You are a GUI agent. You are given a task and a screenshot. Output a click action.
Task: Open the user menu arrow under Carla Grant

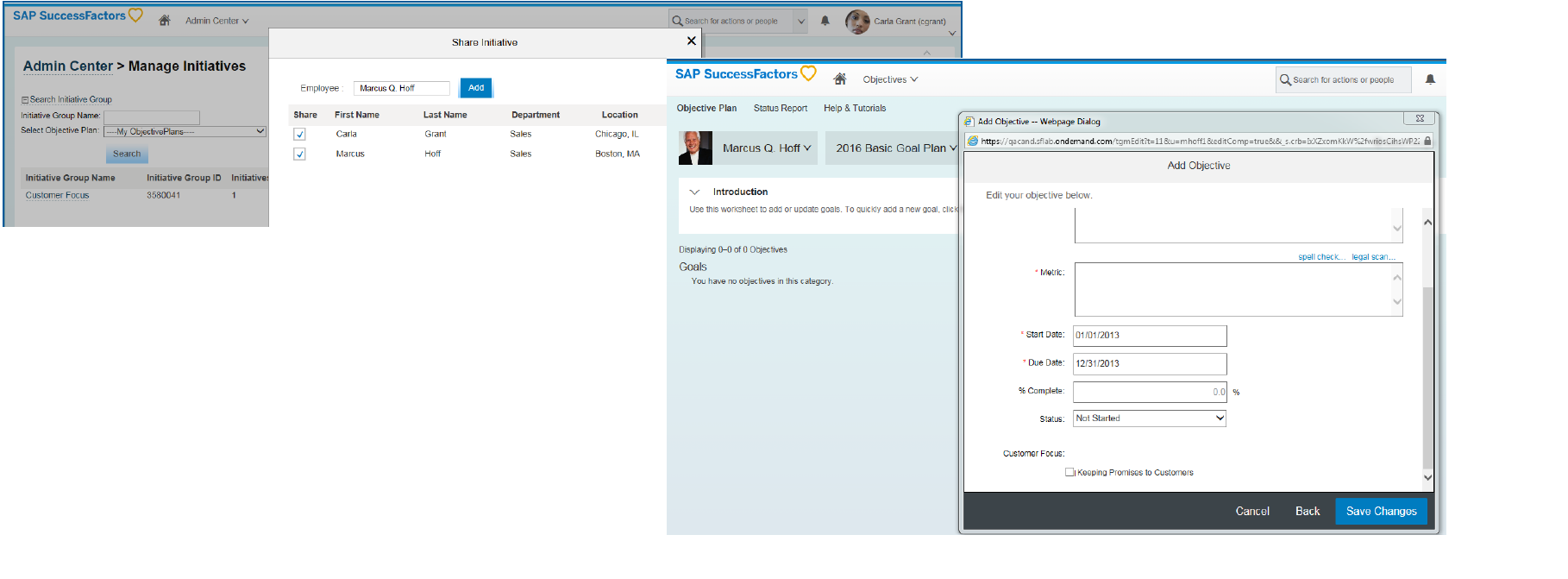pyautogui.click(x=951, y=34)
